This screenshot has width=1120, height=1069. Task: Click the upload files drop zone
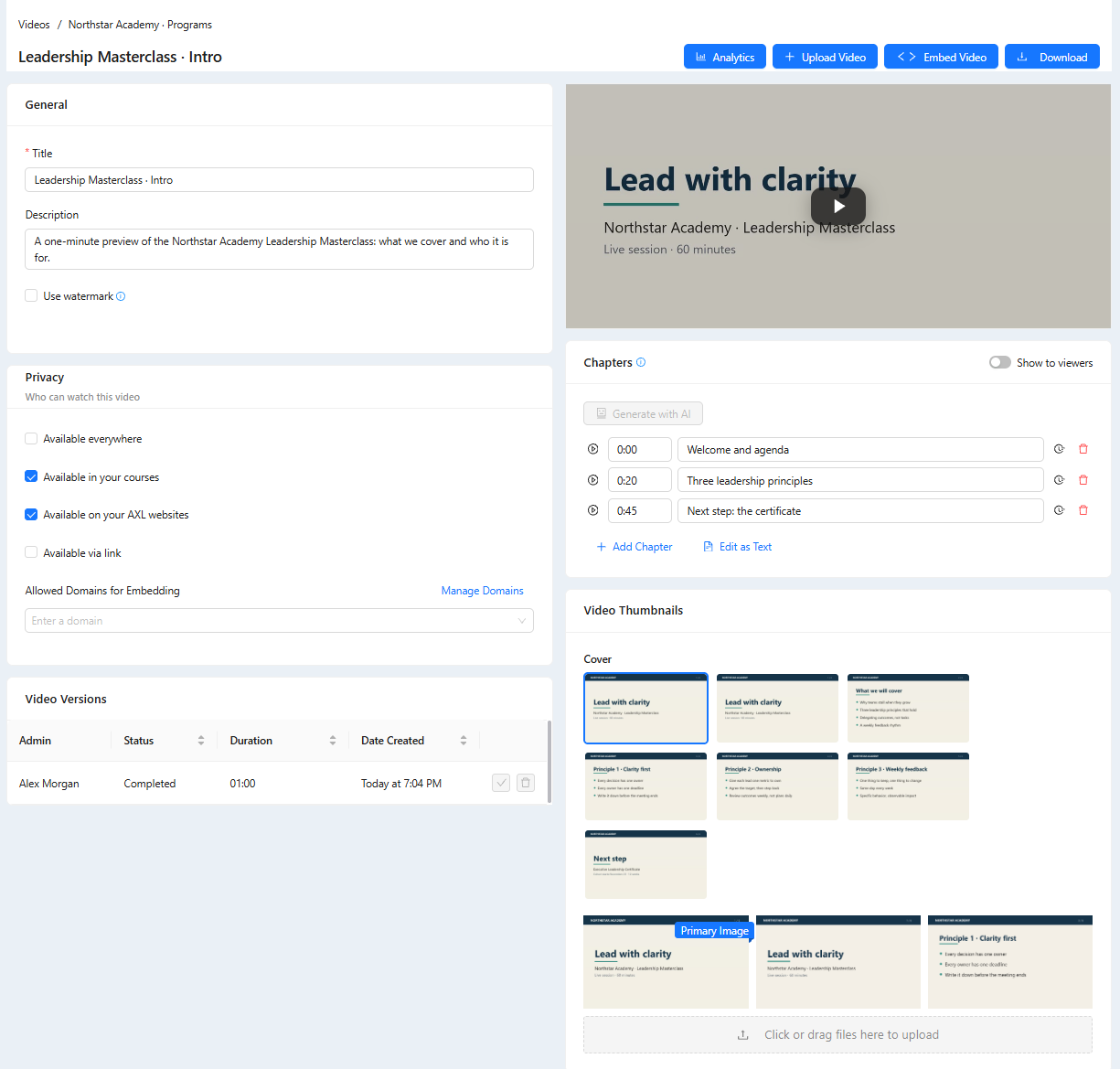click(x=838, y=1035)
